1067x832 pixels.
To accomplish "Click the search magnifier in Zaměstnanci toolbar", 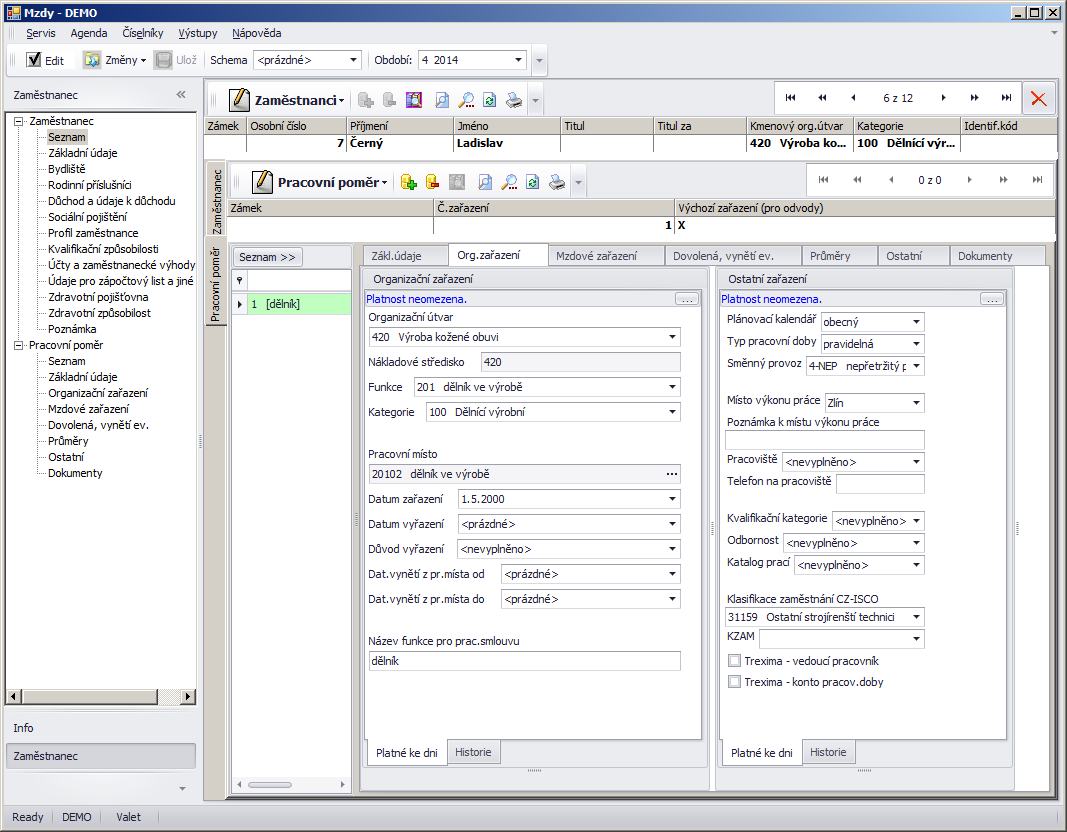I will (x=465, y=100).
